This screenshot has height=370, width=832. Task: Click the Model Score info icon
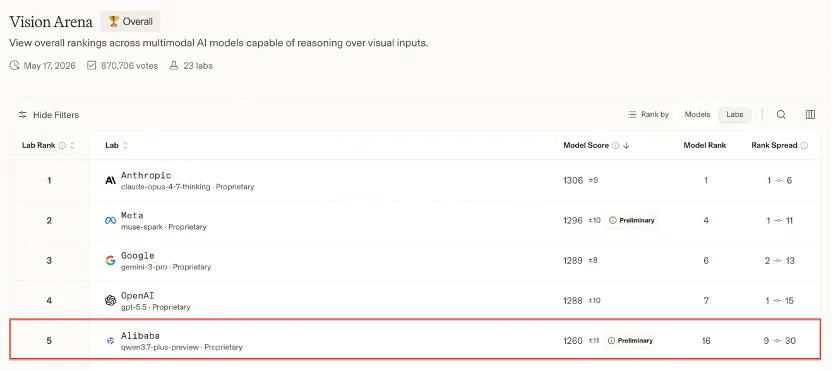[x=616, y=145]
